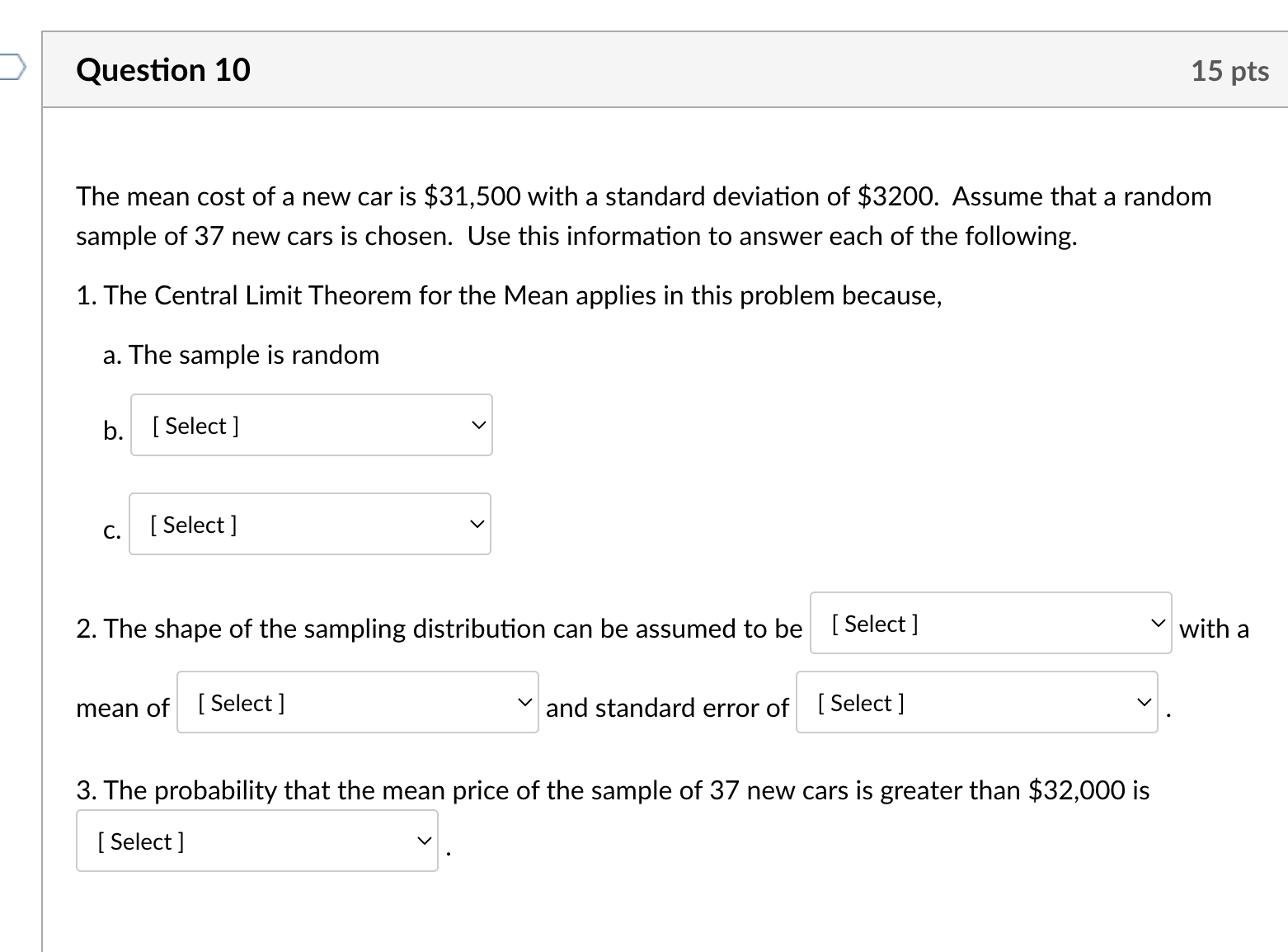Click inside the part 3 probability Select field
Viewport: 1288px width, 952px height.
coord(256,841)
